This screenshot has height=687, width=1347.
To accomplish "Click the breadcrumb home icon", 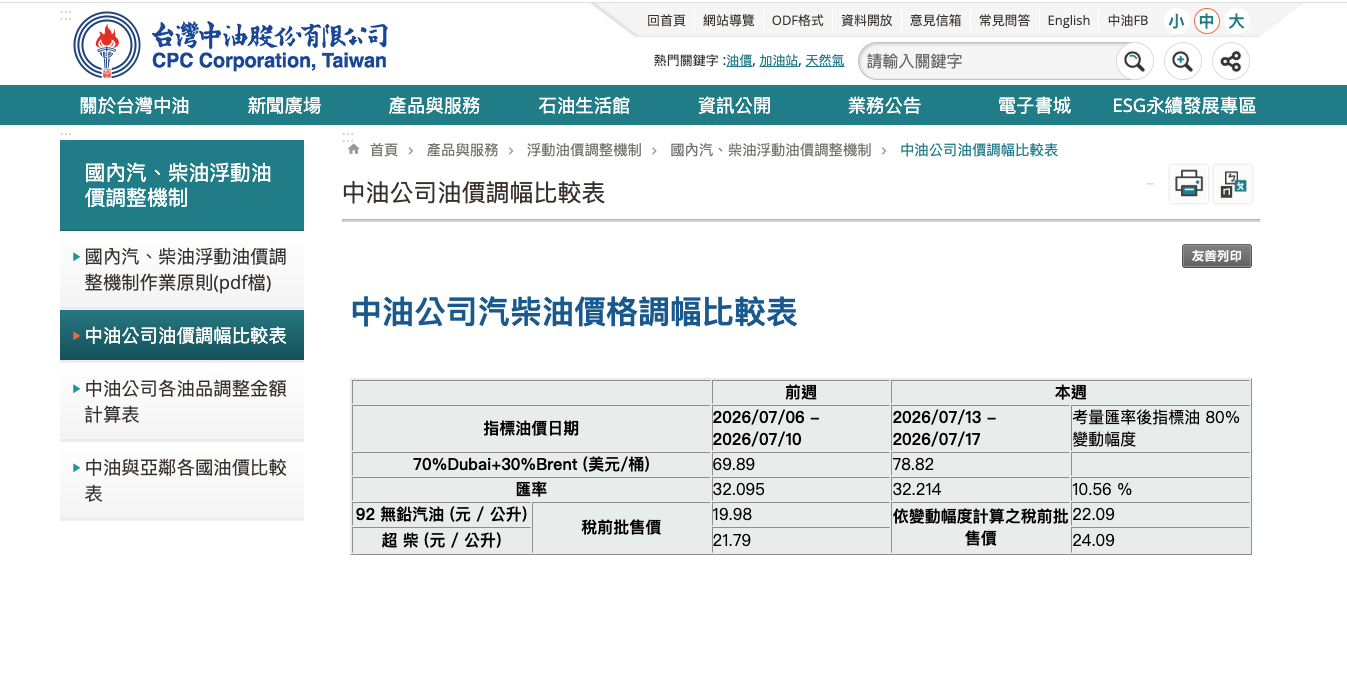I will point(353,150).
